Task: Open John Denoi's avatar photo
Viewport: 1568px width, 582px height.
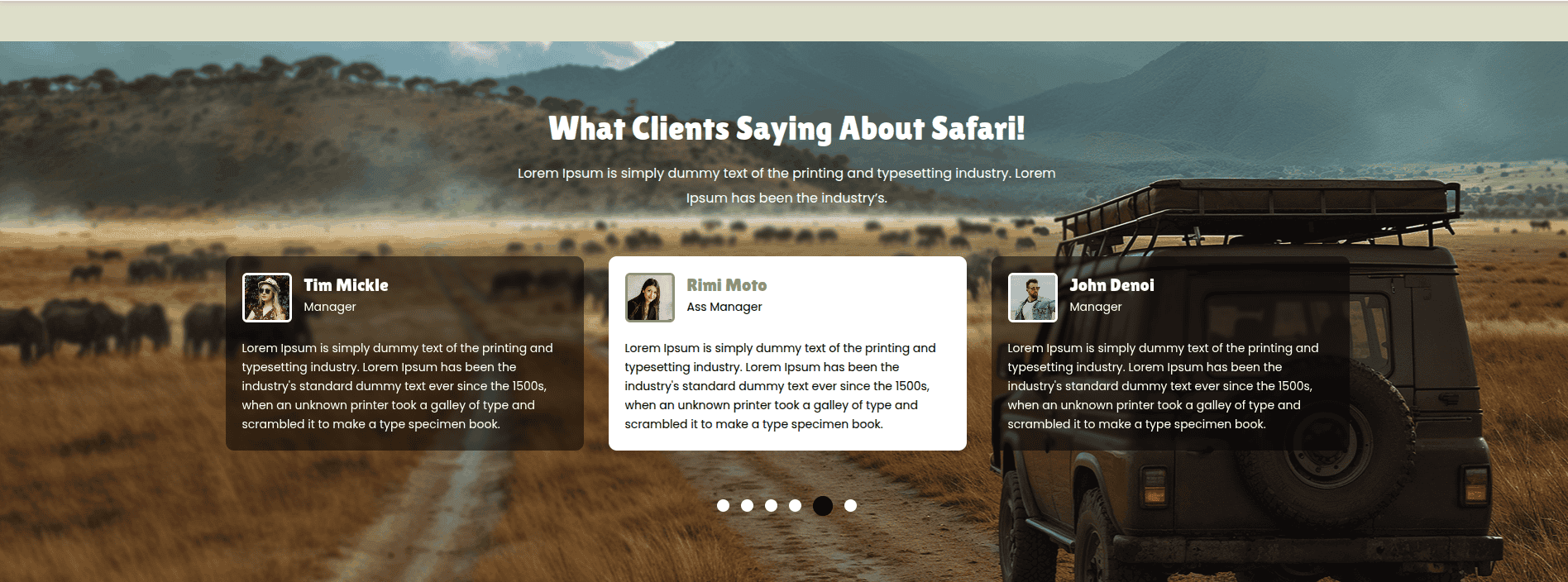Action: (1032, 298)
